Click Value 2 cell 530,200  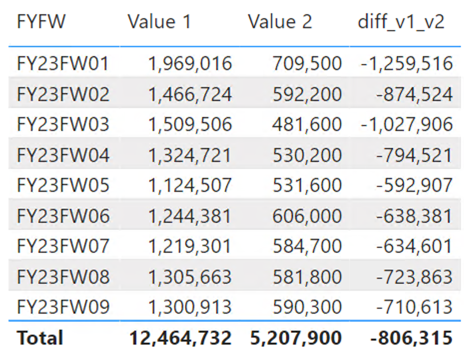point(307,155)
